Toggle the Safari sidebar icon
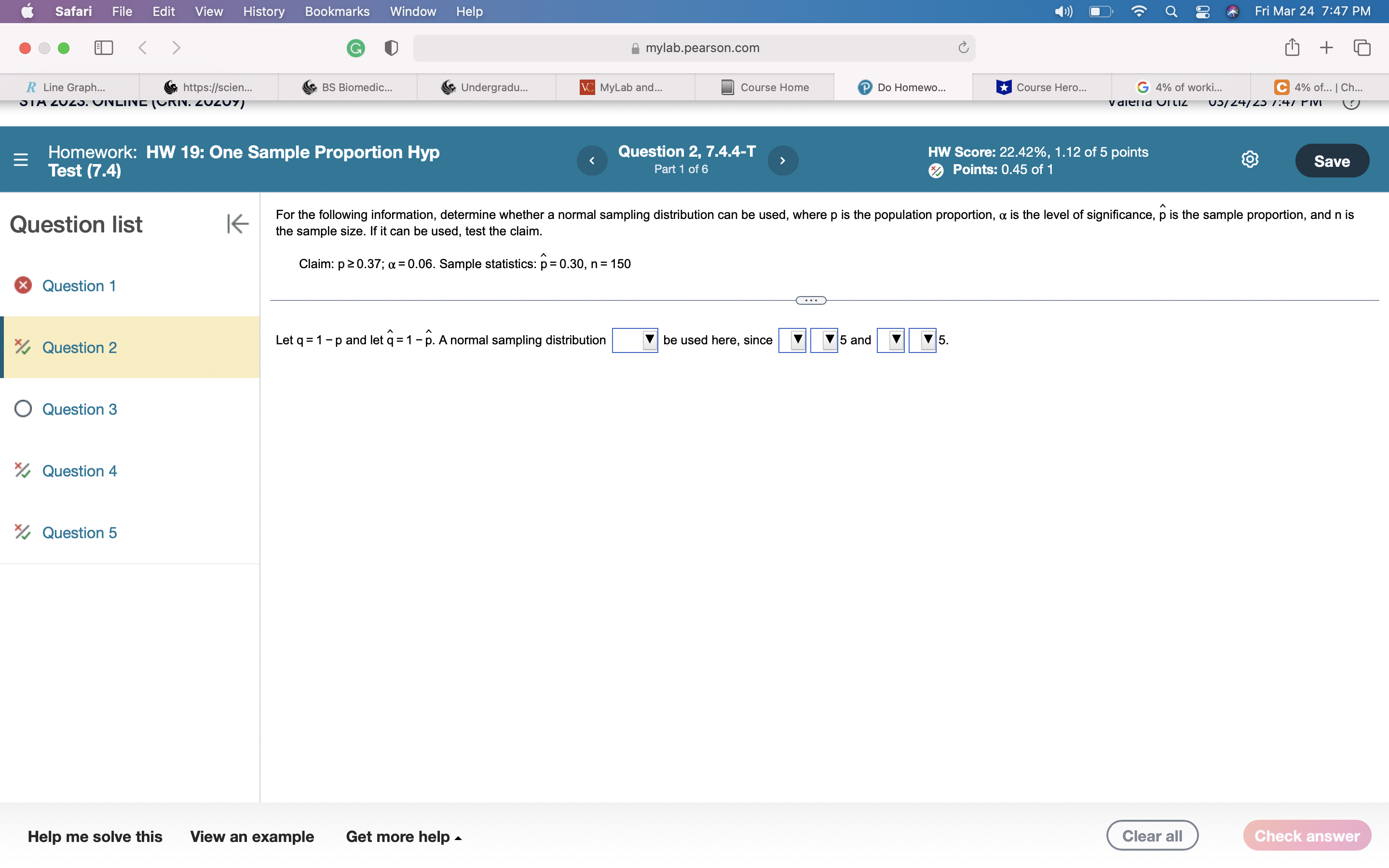This screenshot has width=1389, height=868. tap(103, 48)
